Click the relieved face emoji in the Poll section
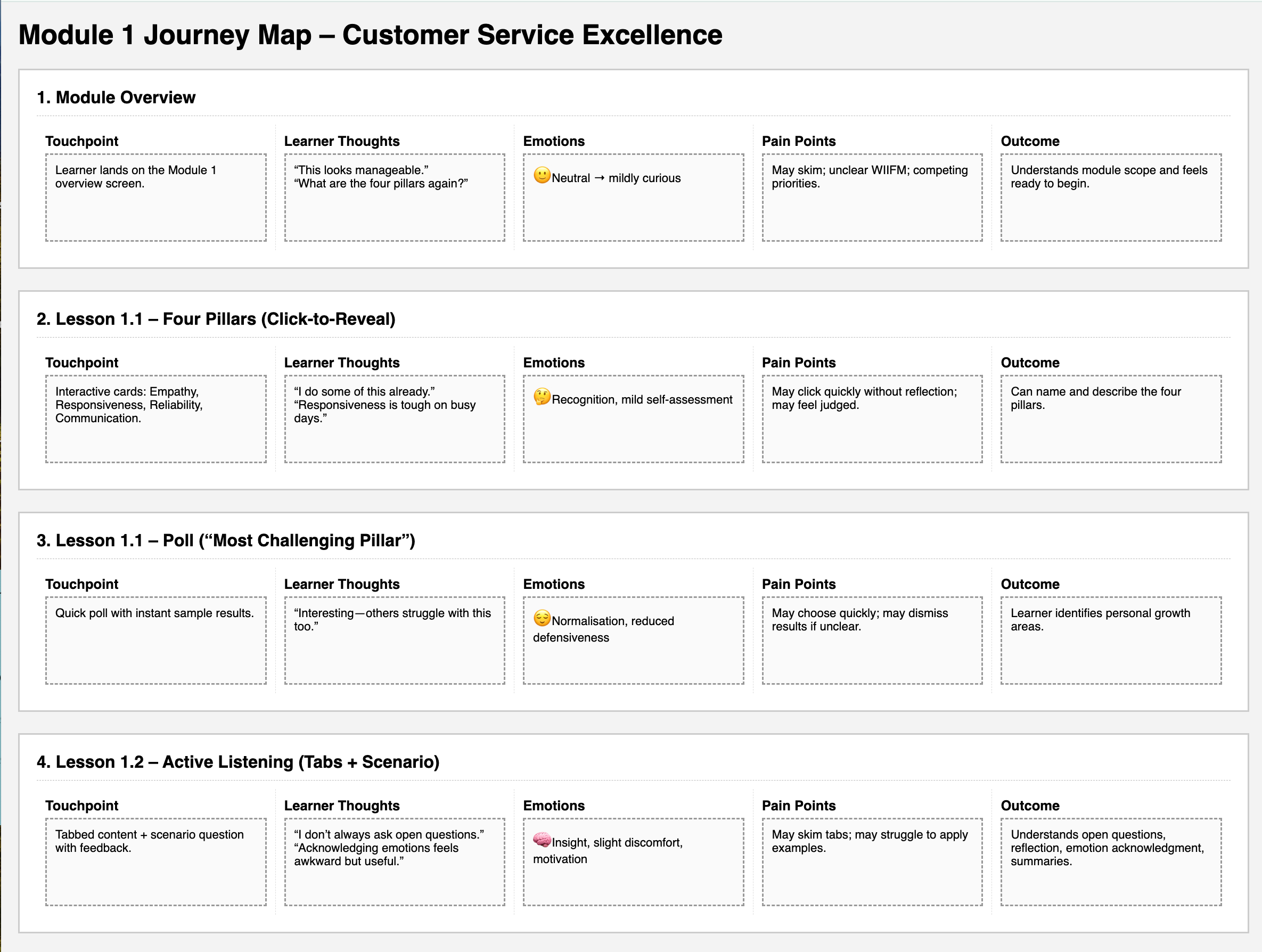Screen dimensions: 1262x952 click(542, 618)
